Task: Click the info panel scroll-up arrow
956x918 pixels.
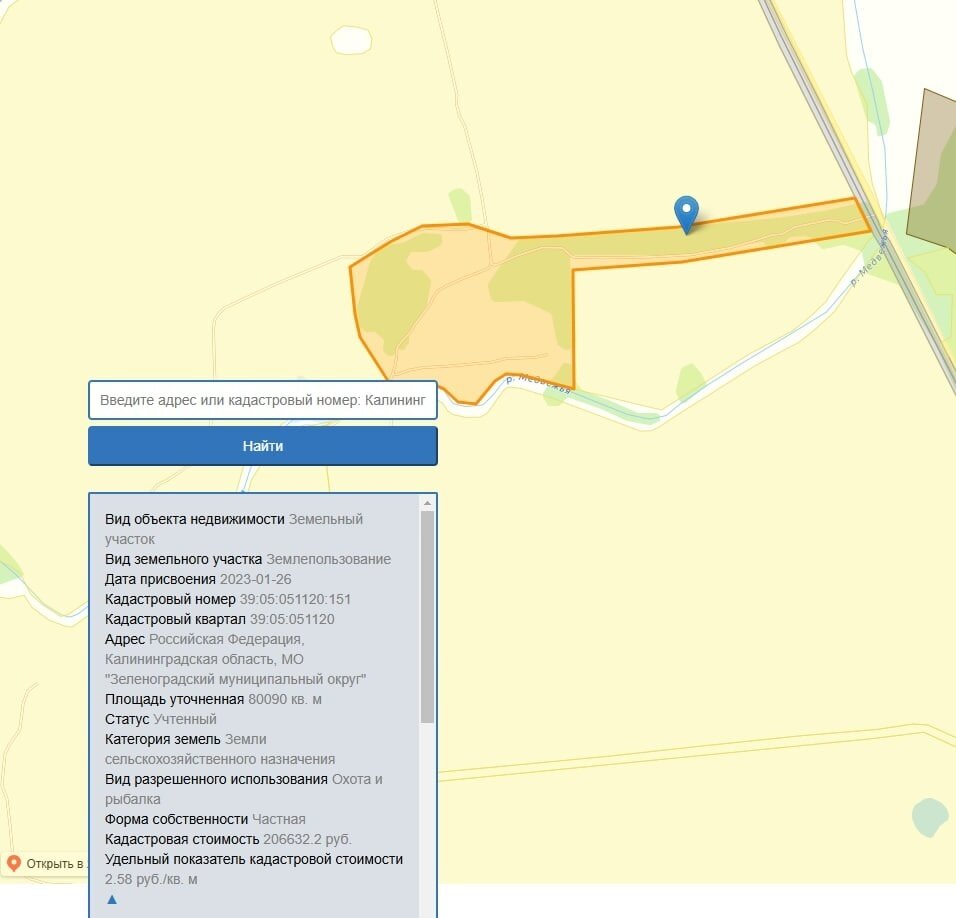Action: [x=427, y=503]
